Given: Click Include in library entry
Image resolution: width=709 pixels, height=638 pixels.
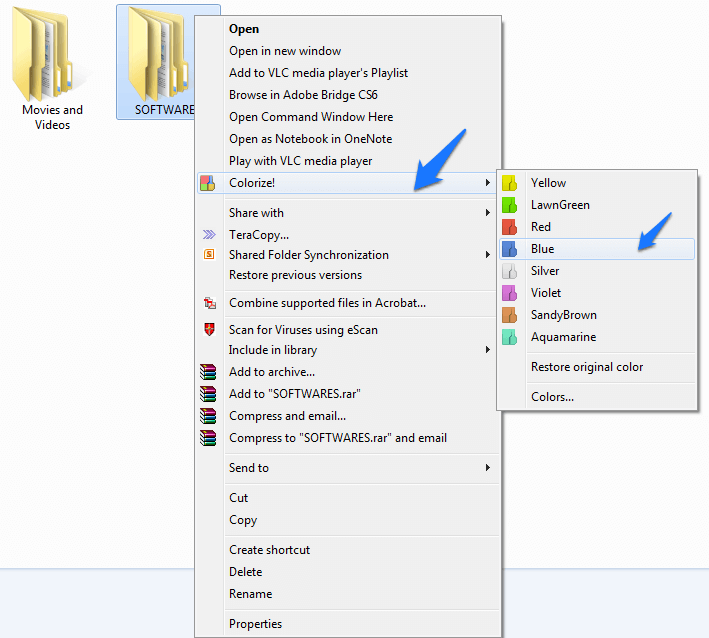Looking at the screenshot, I should 348,350.
